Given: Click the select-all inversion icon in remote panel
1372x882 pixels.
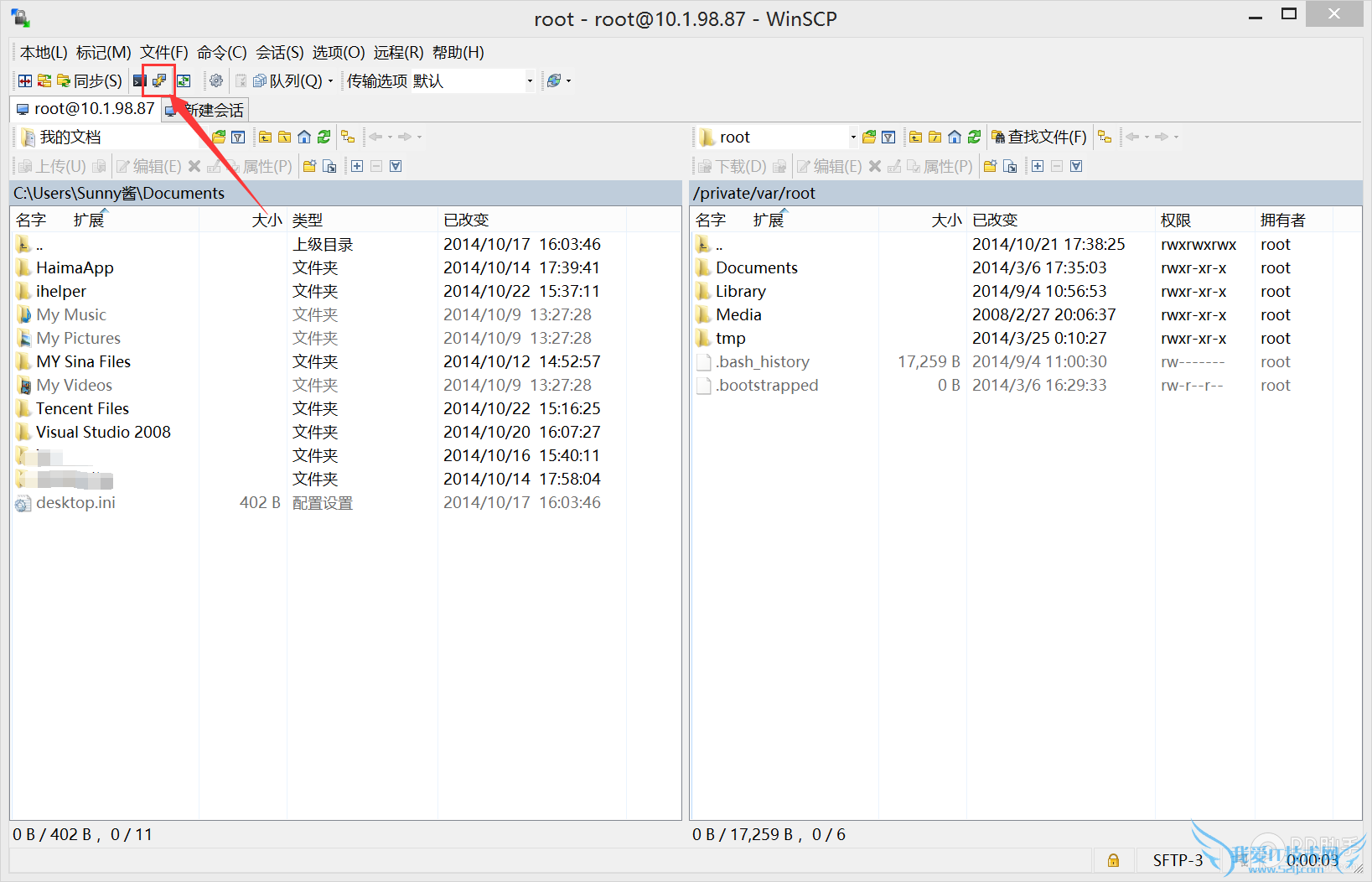Looking at the screenshot, I should coord(1077,165).
